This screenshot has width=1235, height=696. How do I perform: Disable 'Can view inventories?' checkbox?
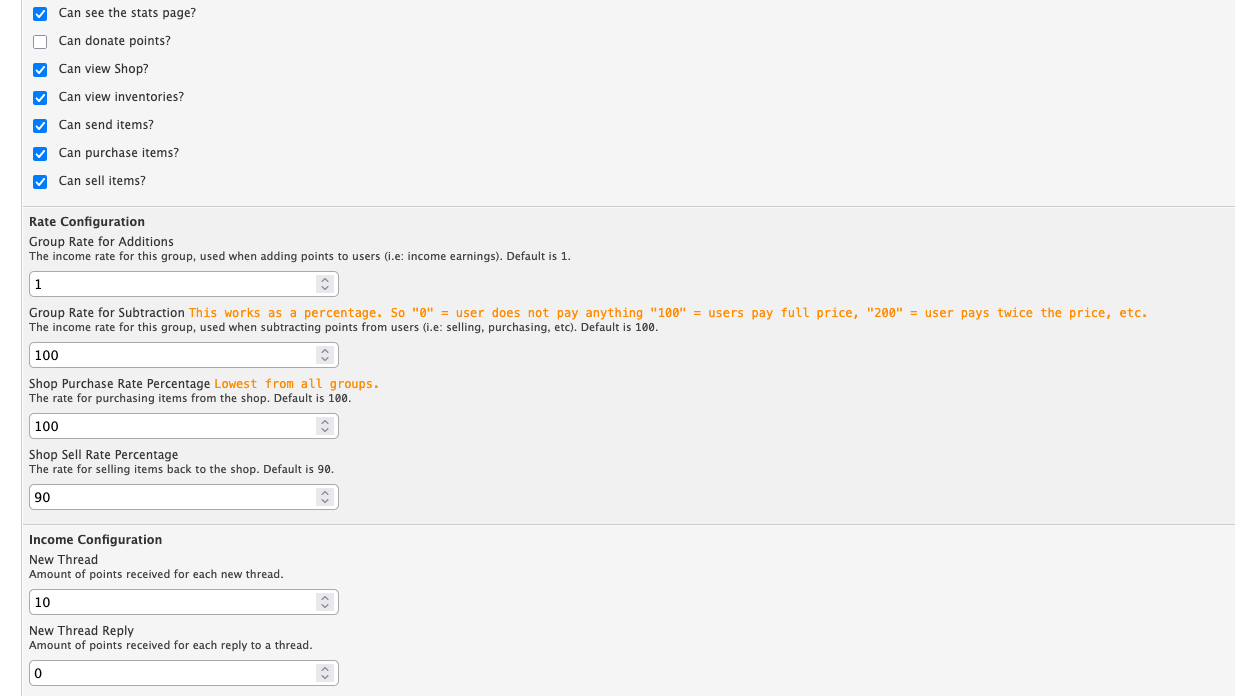pyautogui.click(x=40, y=98)
